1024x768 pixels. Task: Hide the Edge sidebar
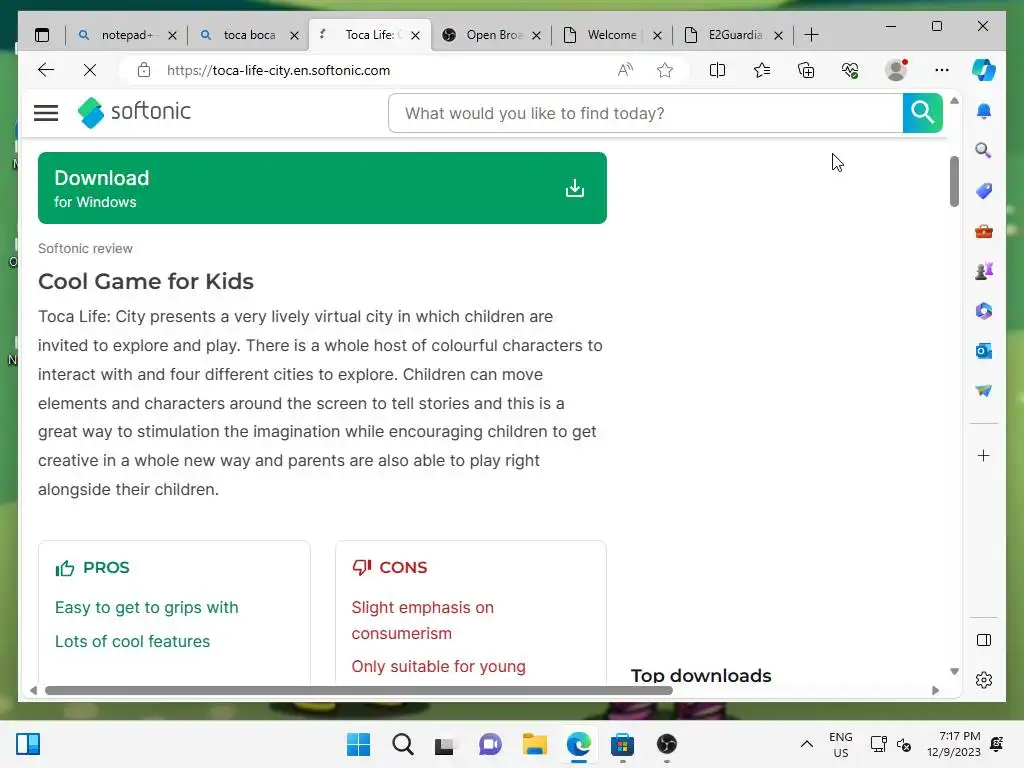pyautogui.click(x=984, y=640)
